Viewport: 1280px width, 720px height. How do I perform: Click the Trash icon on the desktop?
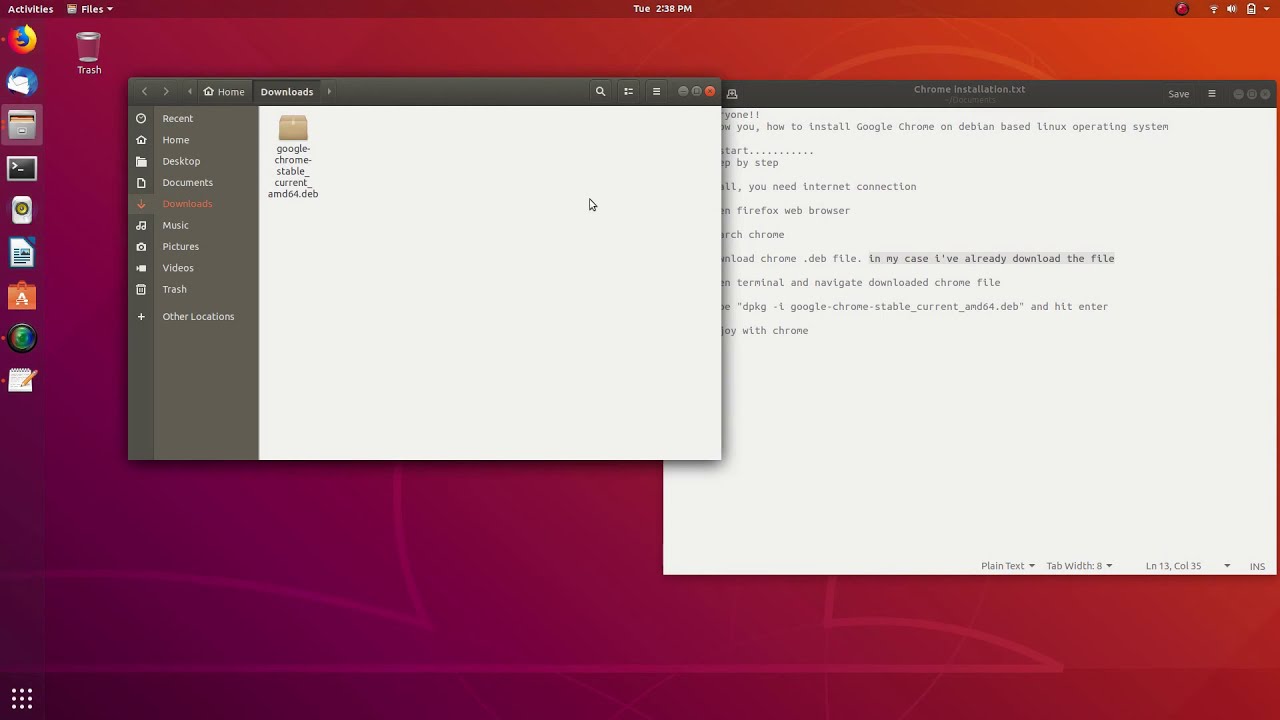[89, 54]
